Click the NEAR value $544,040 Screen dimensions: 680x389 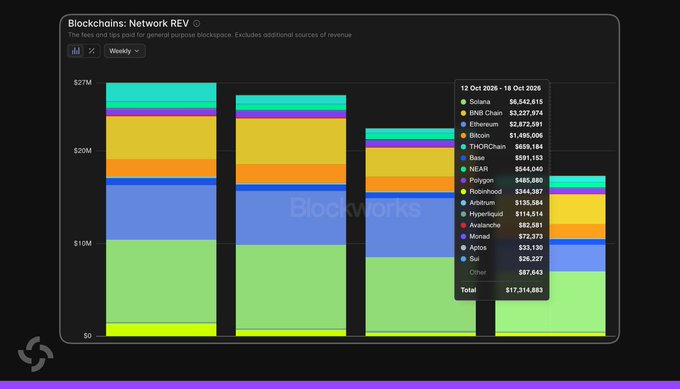[x=529, y=169]
